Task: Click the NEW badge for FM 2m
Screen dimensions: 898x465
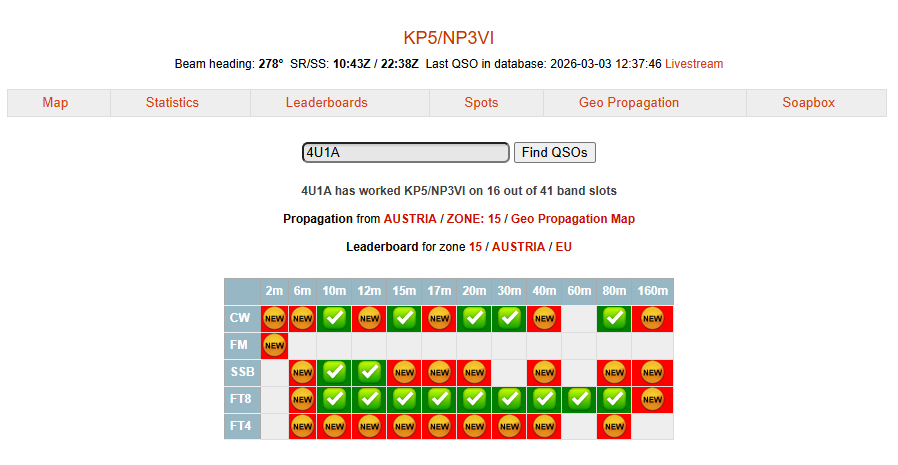Action: tap(274, 345)
